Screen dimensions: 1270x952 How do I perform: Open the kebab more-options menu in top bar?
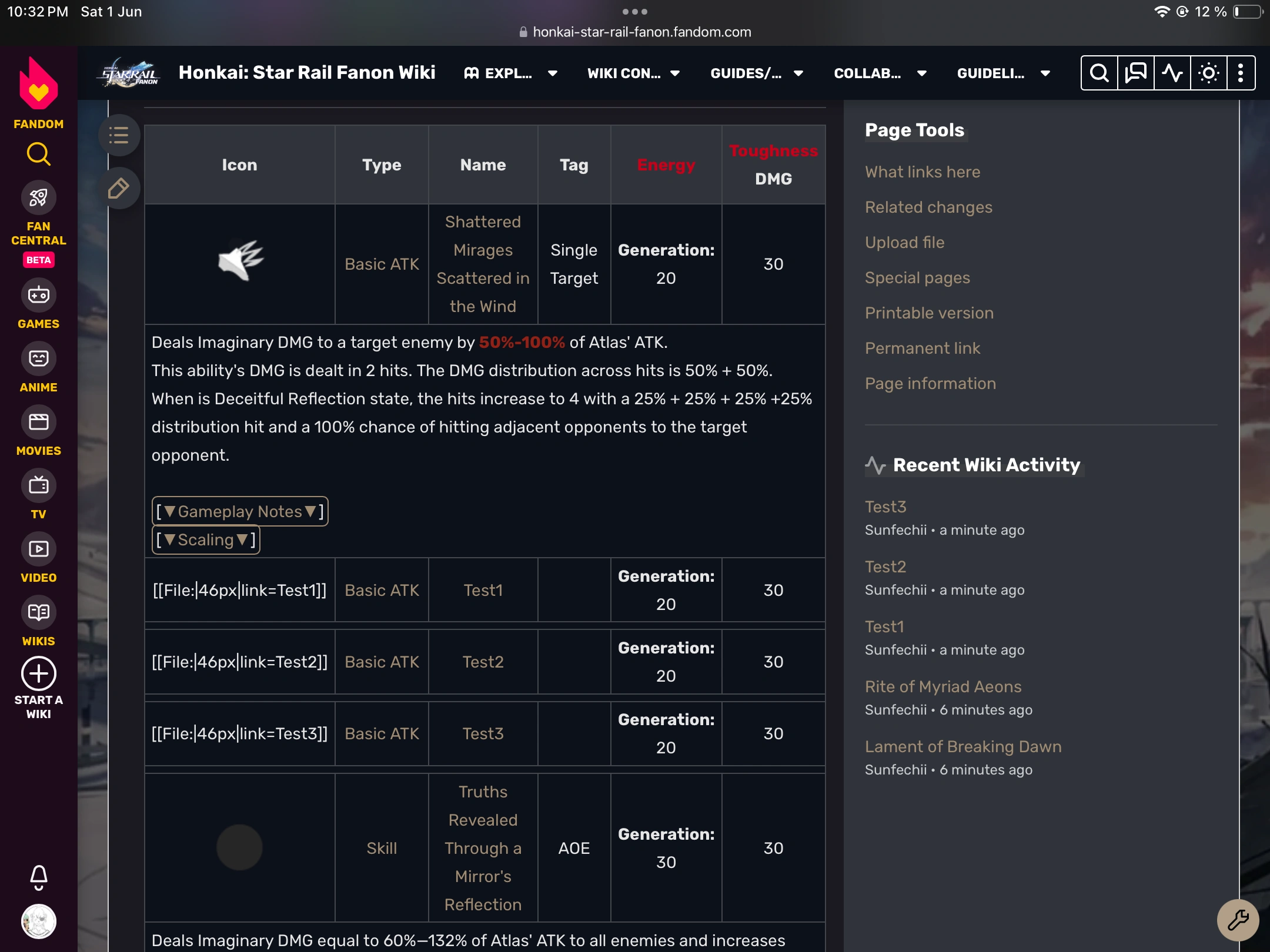click(1241, 72)
